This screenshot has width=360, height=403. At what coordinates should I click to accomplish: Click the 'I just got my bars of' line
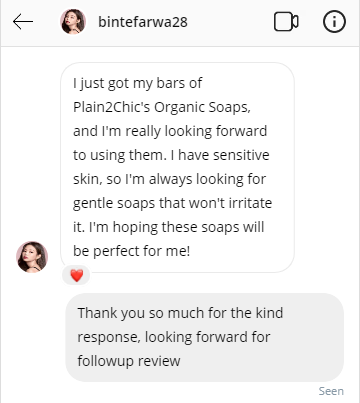pos(138,83)
